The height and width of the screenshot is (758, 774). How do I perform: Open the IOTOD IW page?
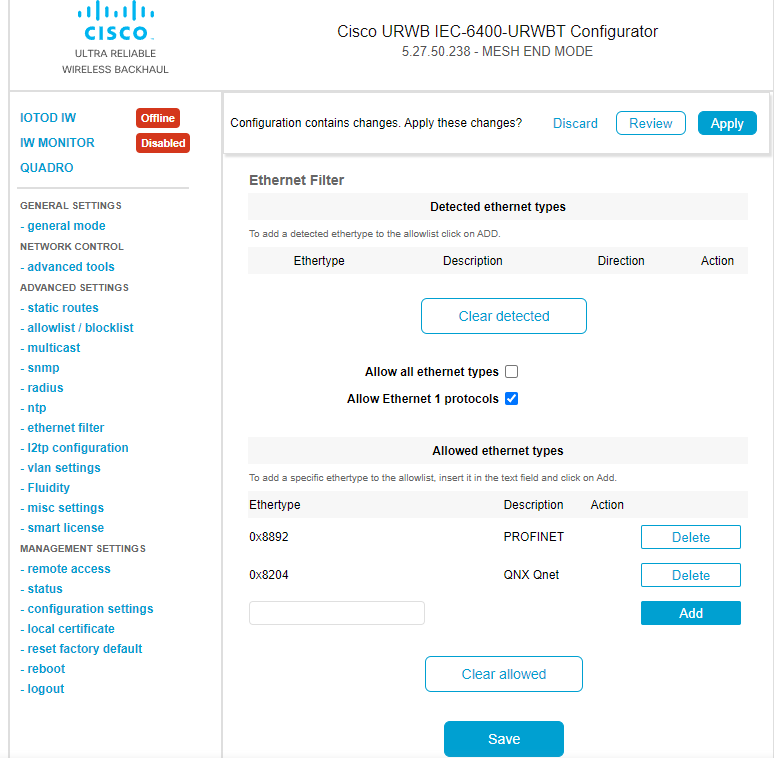(48, 118)
